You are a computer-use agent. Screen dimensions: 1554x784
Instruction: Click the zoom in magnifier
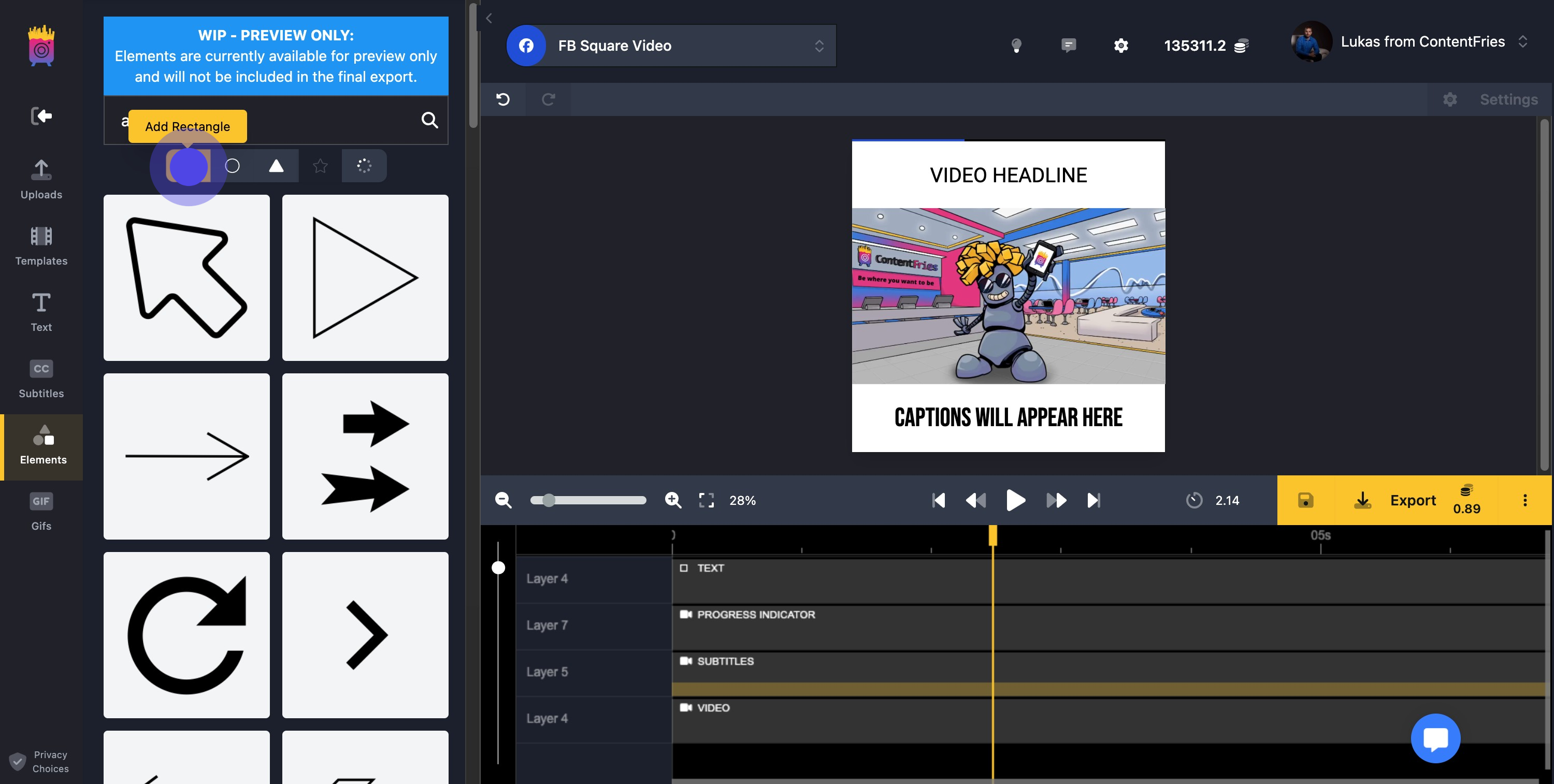point(673,500)
